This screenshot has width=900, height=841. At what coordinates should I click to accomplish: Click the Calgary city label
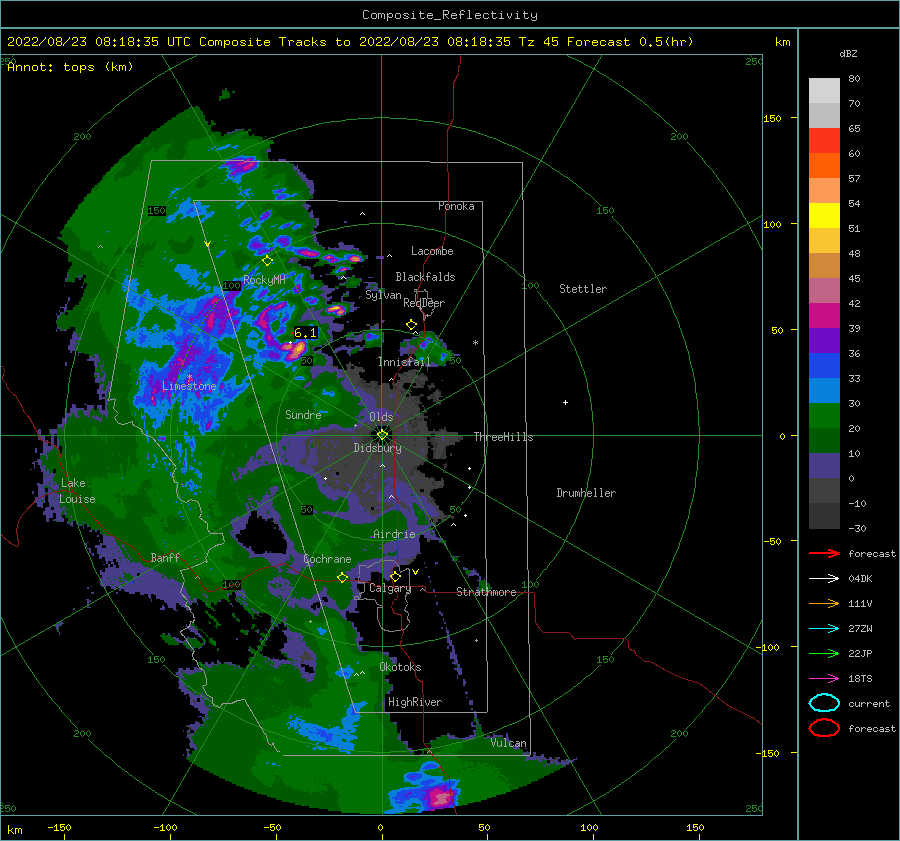pos(390,588)
